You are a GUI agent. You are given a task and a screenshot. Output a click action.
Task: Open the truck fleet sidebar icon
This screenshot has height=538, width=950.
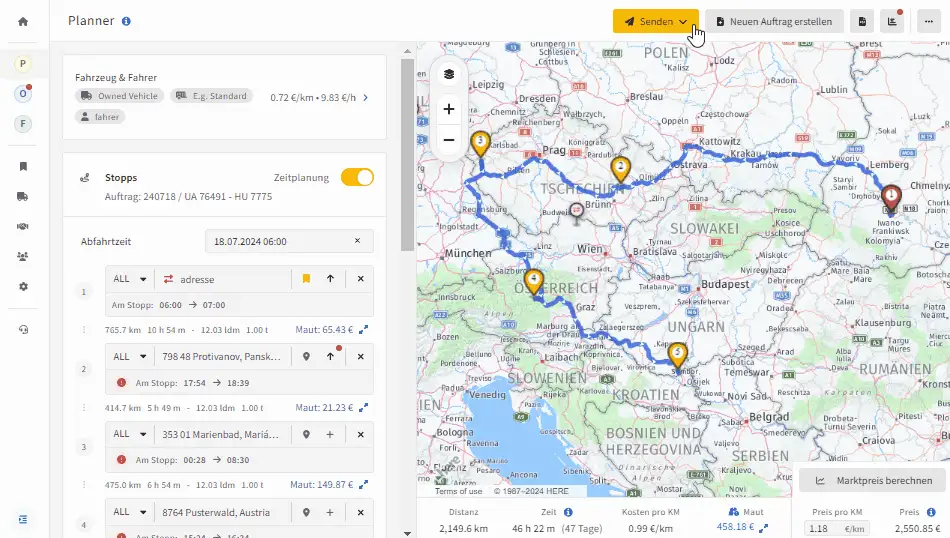(x=23, y=196)
